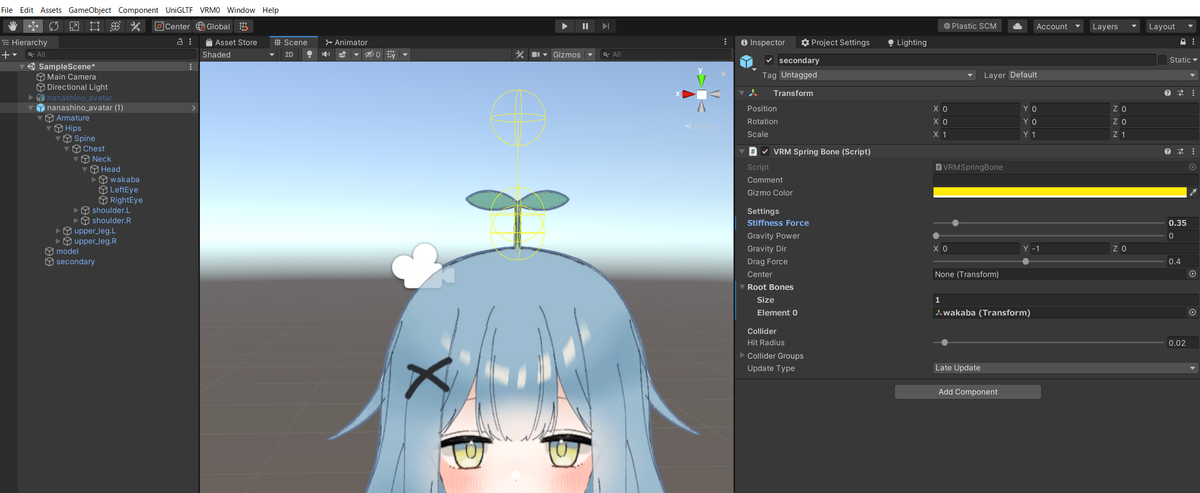Open the Layer Default dropdown
The width and height of the screenshot is (1200, 493).
[1102, 75]
